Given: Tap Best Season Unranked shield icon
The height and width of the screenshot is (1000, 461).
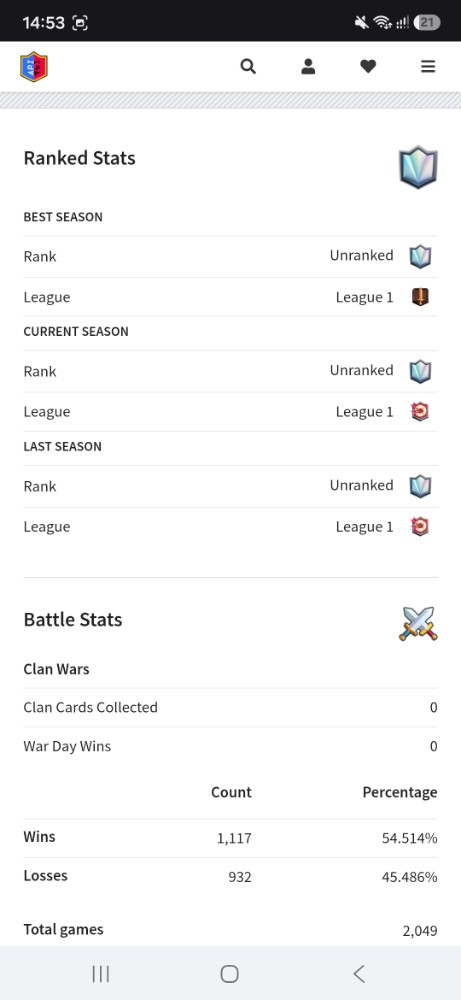Looking at the screenshot, I should [420, 256].
